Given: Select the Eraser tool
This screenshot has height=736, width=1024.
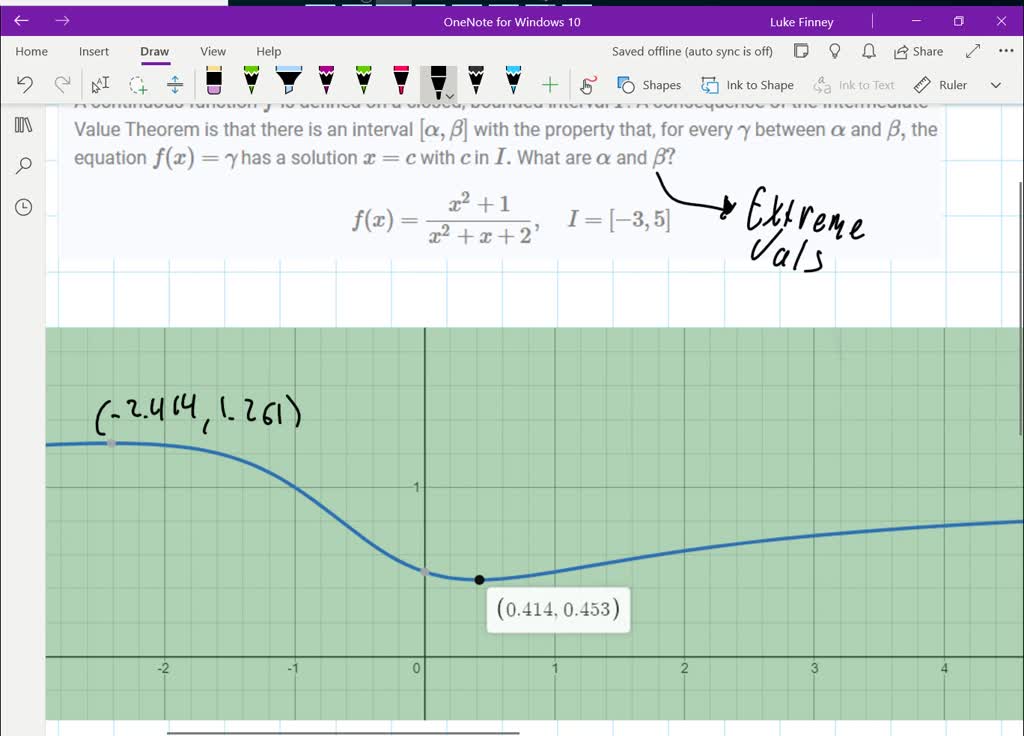Looking at the screenshot, I should point(214,84).
